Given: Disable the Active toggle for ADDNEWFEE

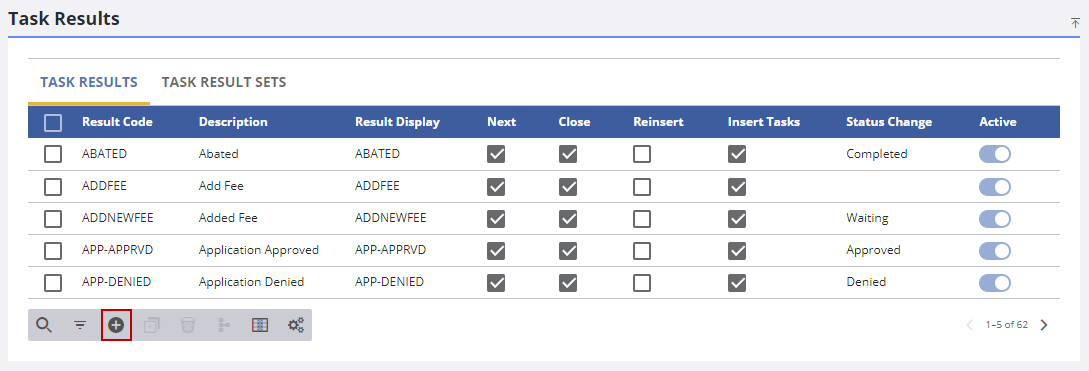Looking at the screenshot, I should click(x=995, y=219).
